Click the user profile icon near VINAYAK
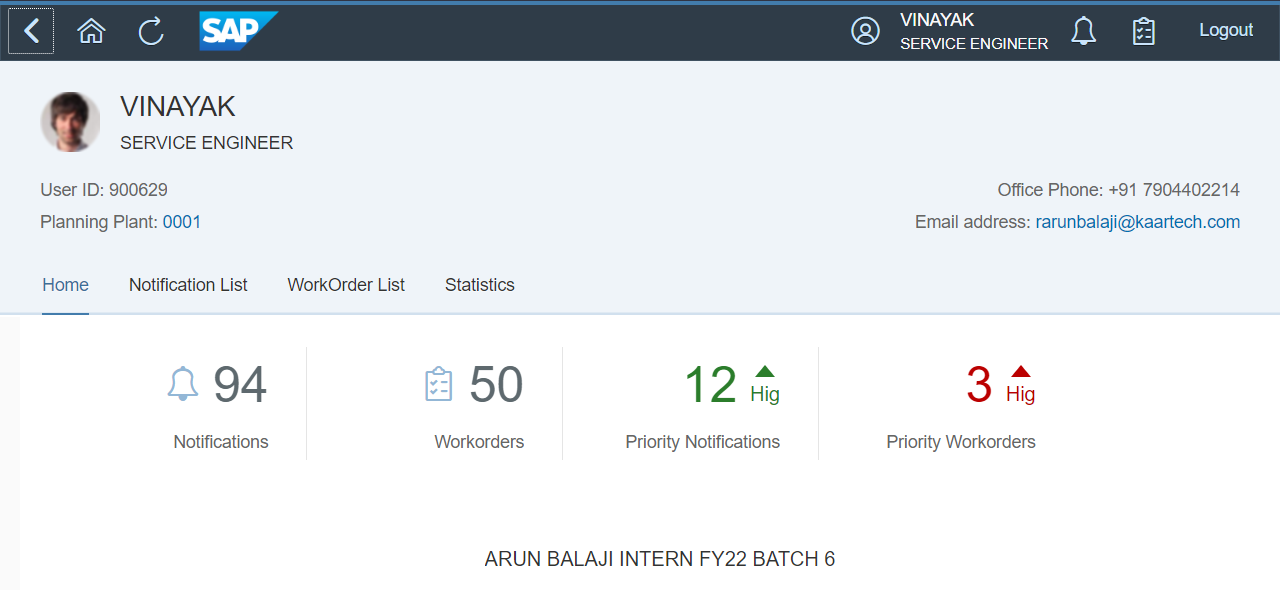 [x=865, y=31]
